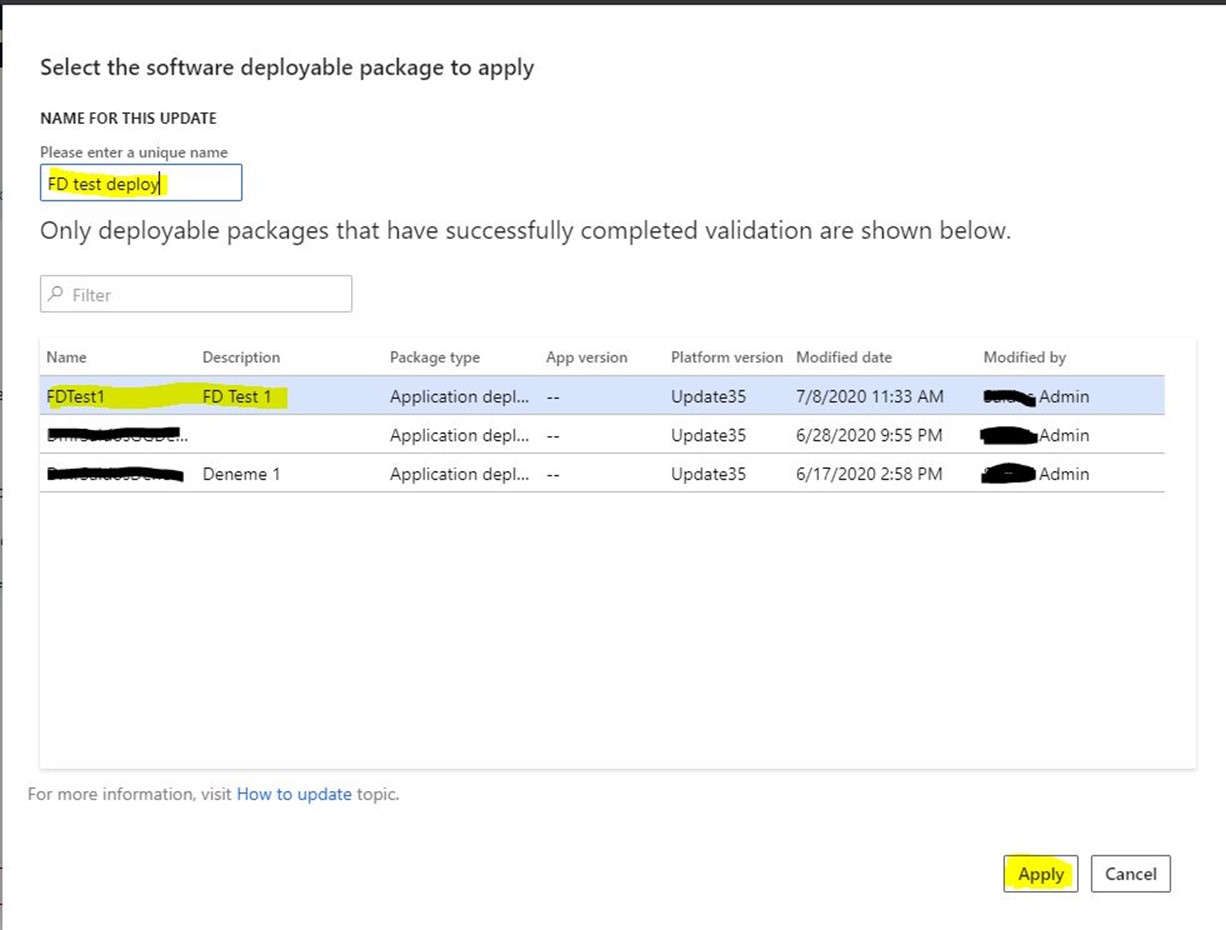
Task: Sort by the Modified date column header
Action: (x=844, y=357)
